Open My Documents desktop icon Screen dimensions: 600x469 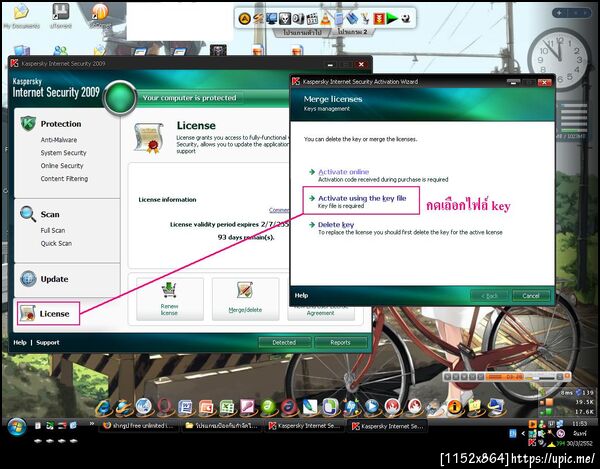point(21,16)
